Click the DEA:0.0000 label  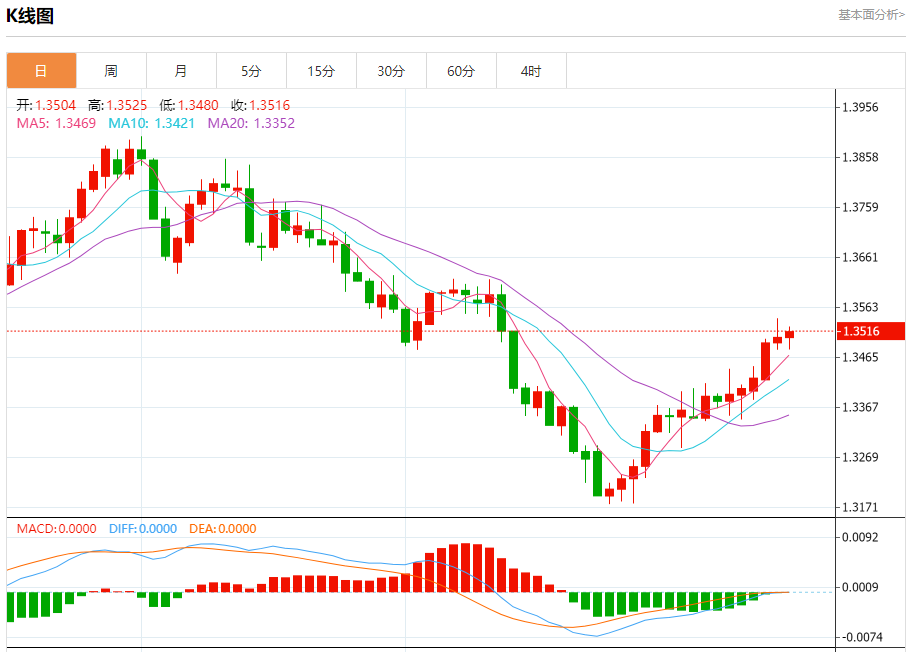(223, 528)
